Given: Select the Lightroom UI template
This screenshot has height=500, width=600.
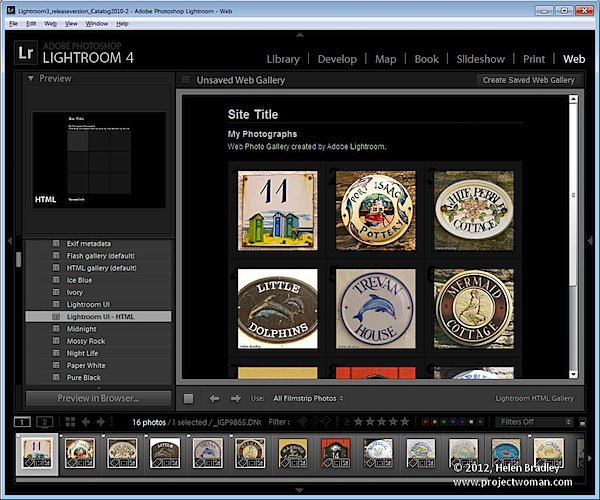Looking at the screenshot, I should pyautogui.click(x=98, y=305).
